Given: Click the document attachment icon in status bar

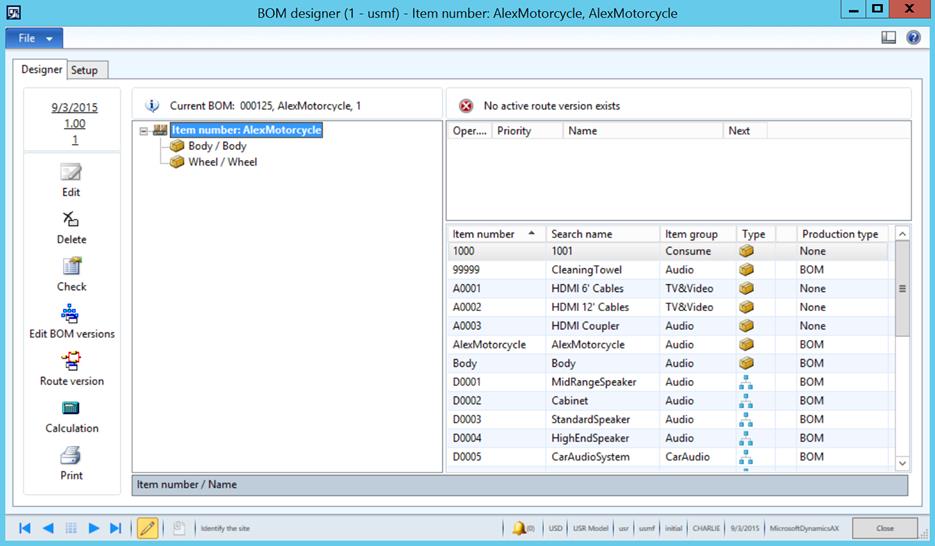Looking at the screenshot, I should [x=178, y=528].
